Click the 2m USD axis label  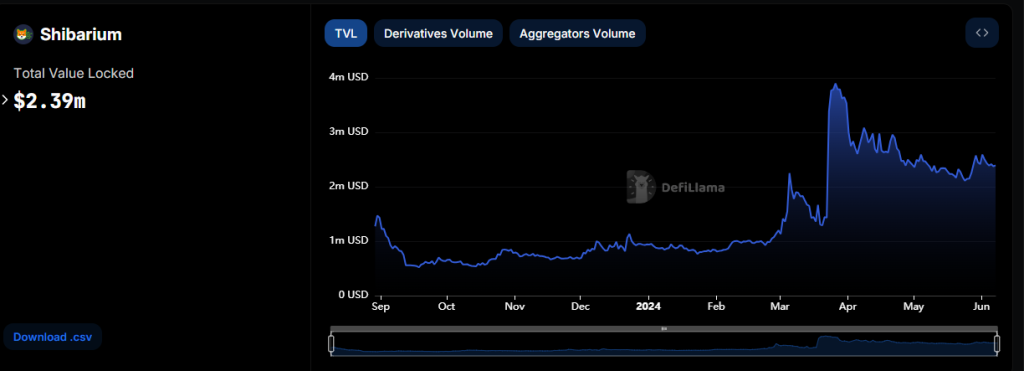[349, 186]
